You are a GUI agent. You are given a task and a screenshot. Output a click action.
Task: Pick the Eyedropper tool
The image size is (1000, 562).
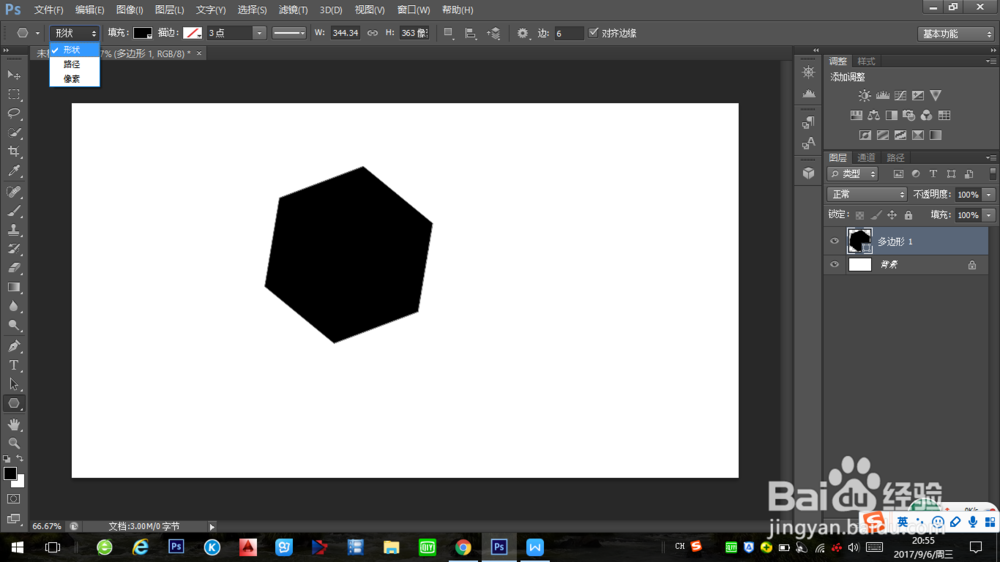(14, 172)
